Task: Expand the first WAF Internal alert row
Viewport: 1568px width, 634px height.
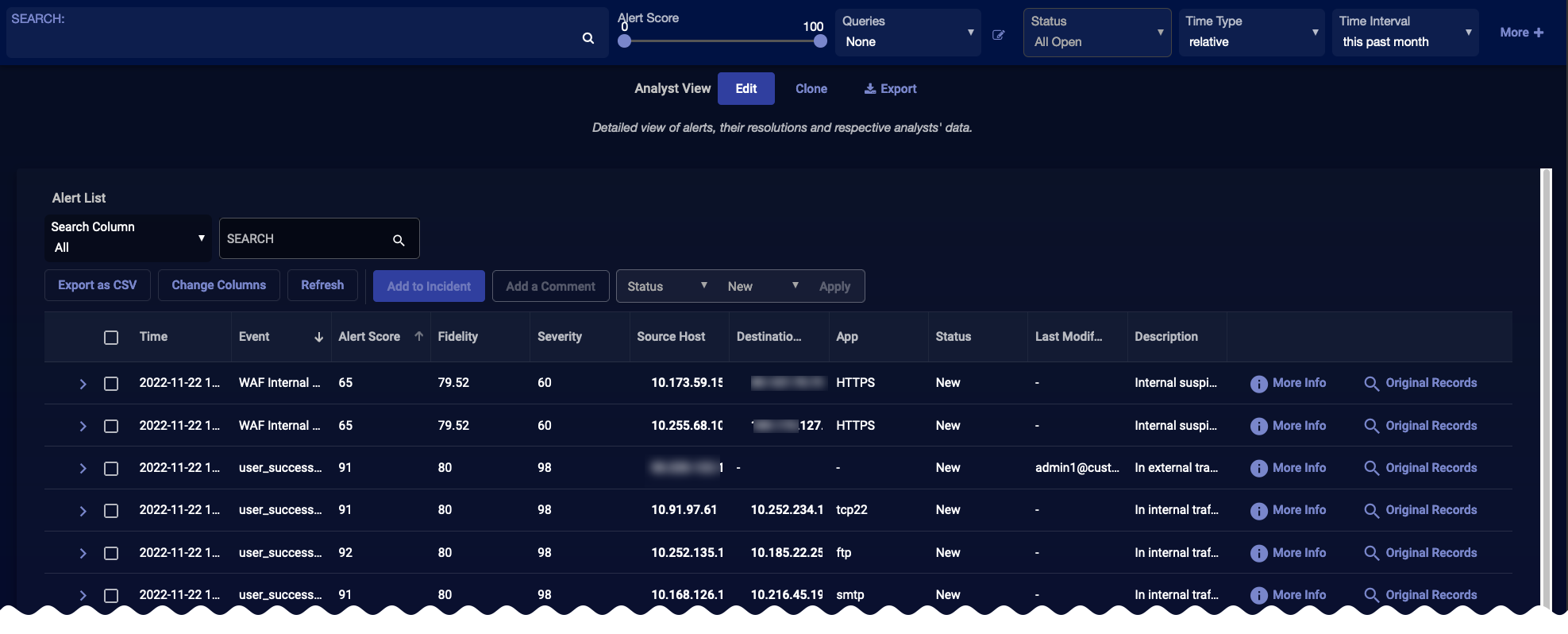Action: click(83, 384)
